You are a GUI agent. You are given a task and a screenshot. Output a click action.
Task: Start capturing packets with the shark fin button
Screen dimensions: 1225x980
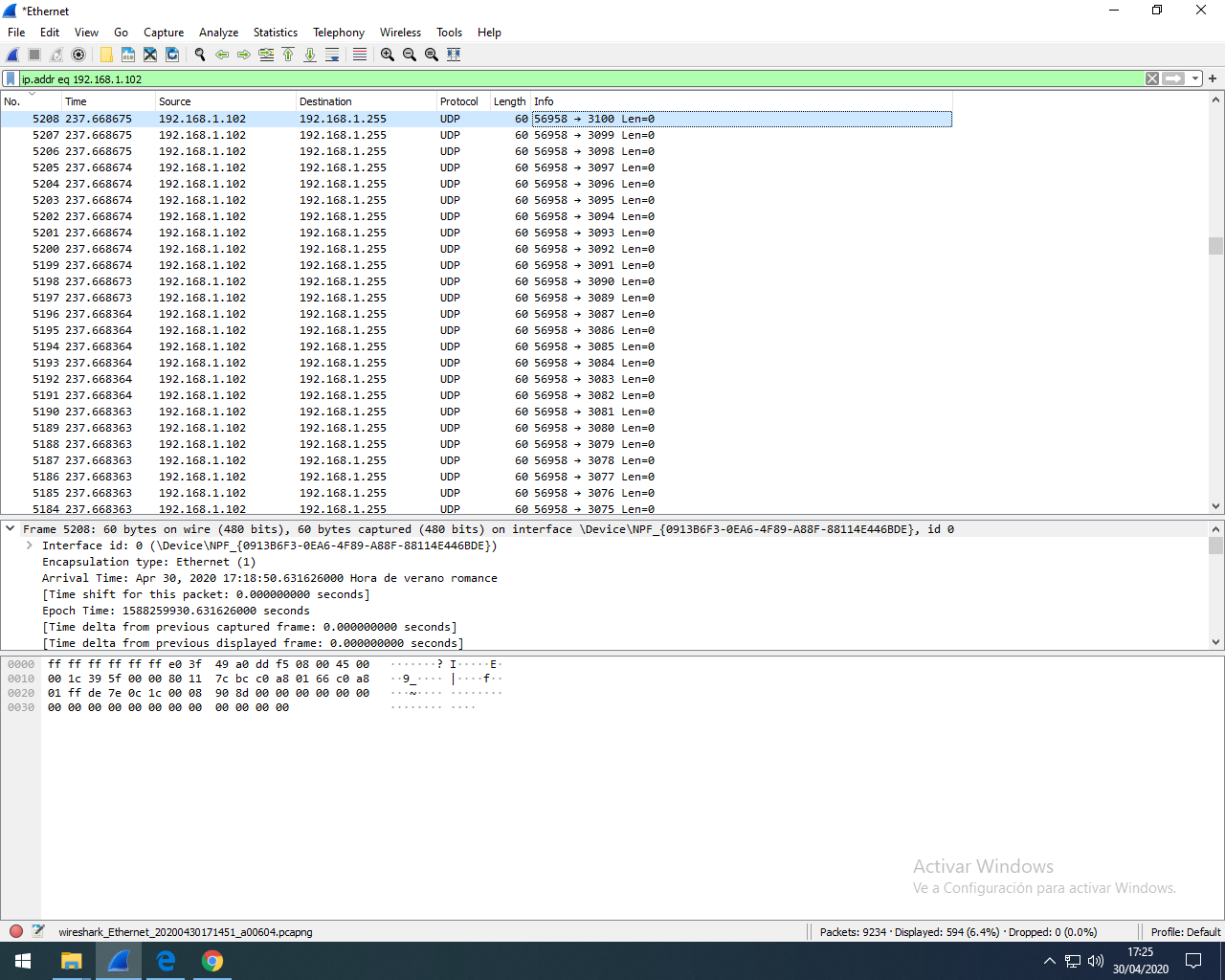pyautogui.click(x=13, y=55)
